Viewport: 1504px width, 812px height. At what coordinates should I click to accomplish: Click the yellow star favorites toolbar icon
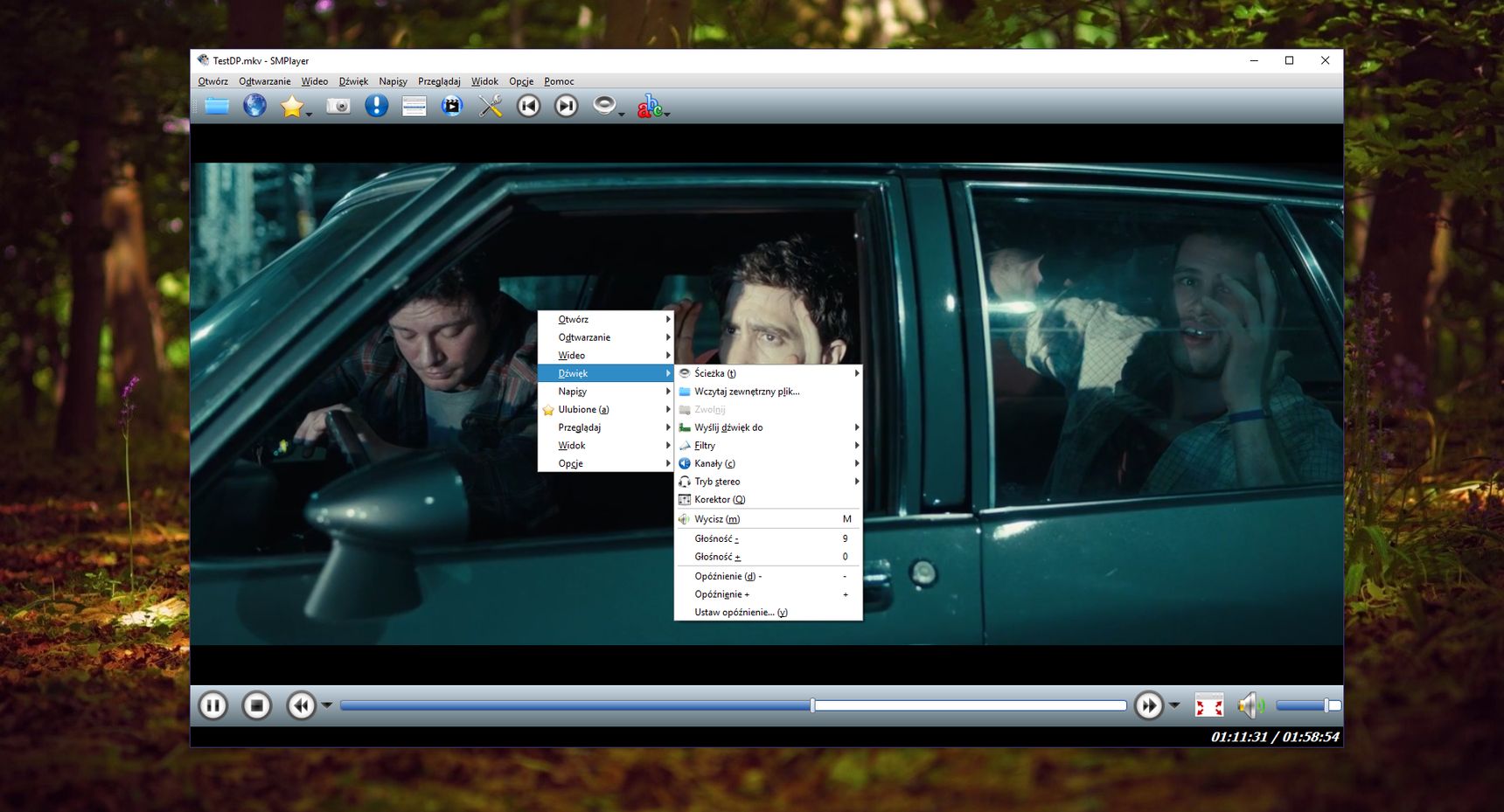291,107
